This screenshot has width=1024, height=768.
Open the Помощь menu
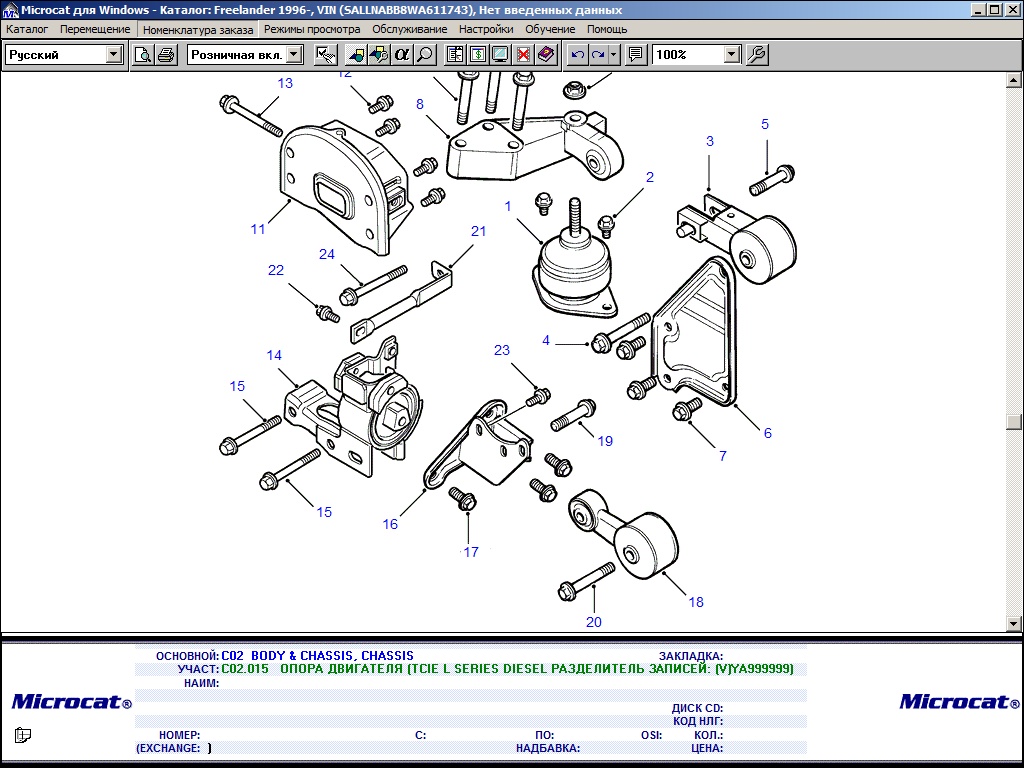point(607,29)
